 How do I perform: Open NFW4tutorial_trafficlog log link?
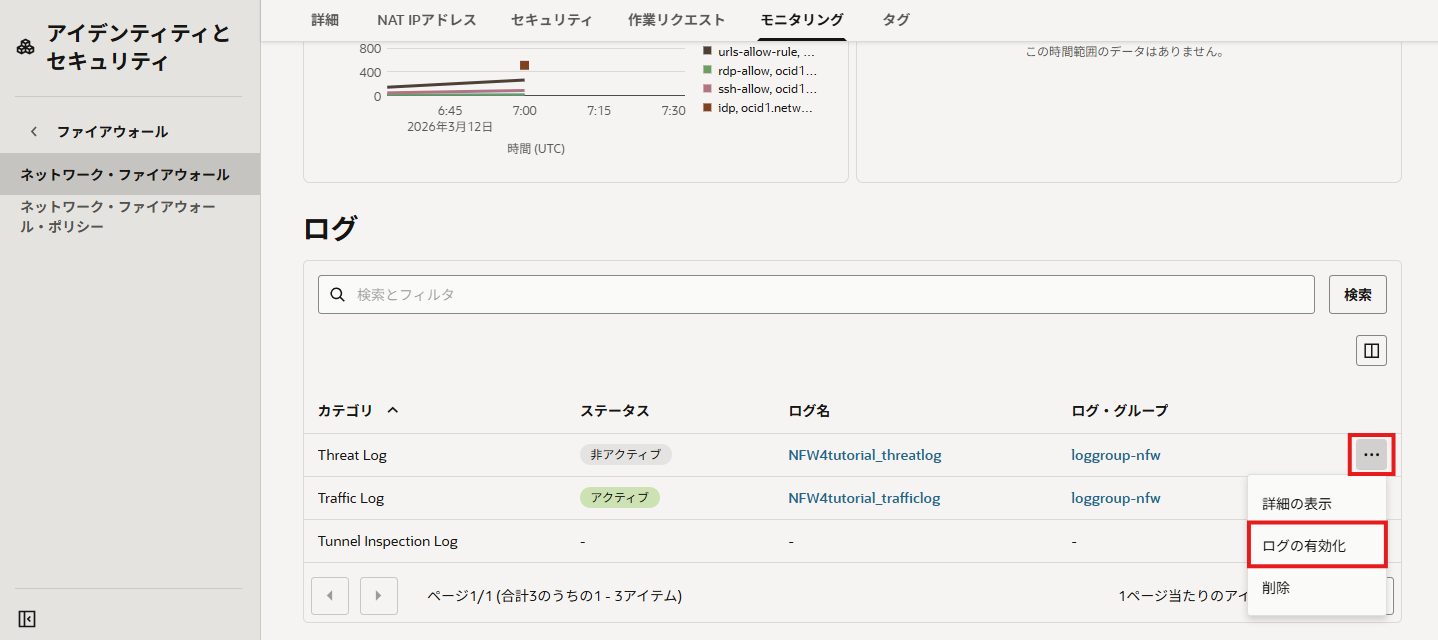[x=864, y=498]
